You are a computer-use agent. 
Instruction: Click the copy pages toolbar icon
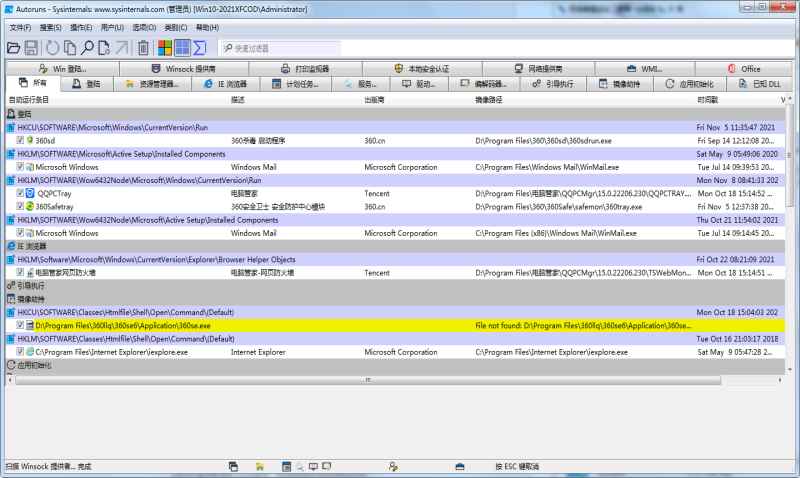click(70, 48)
